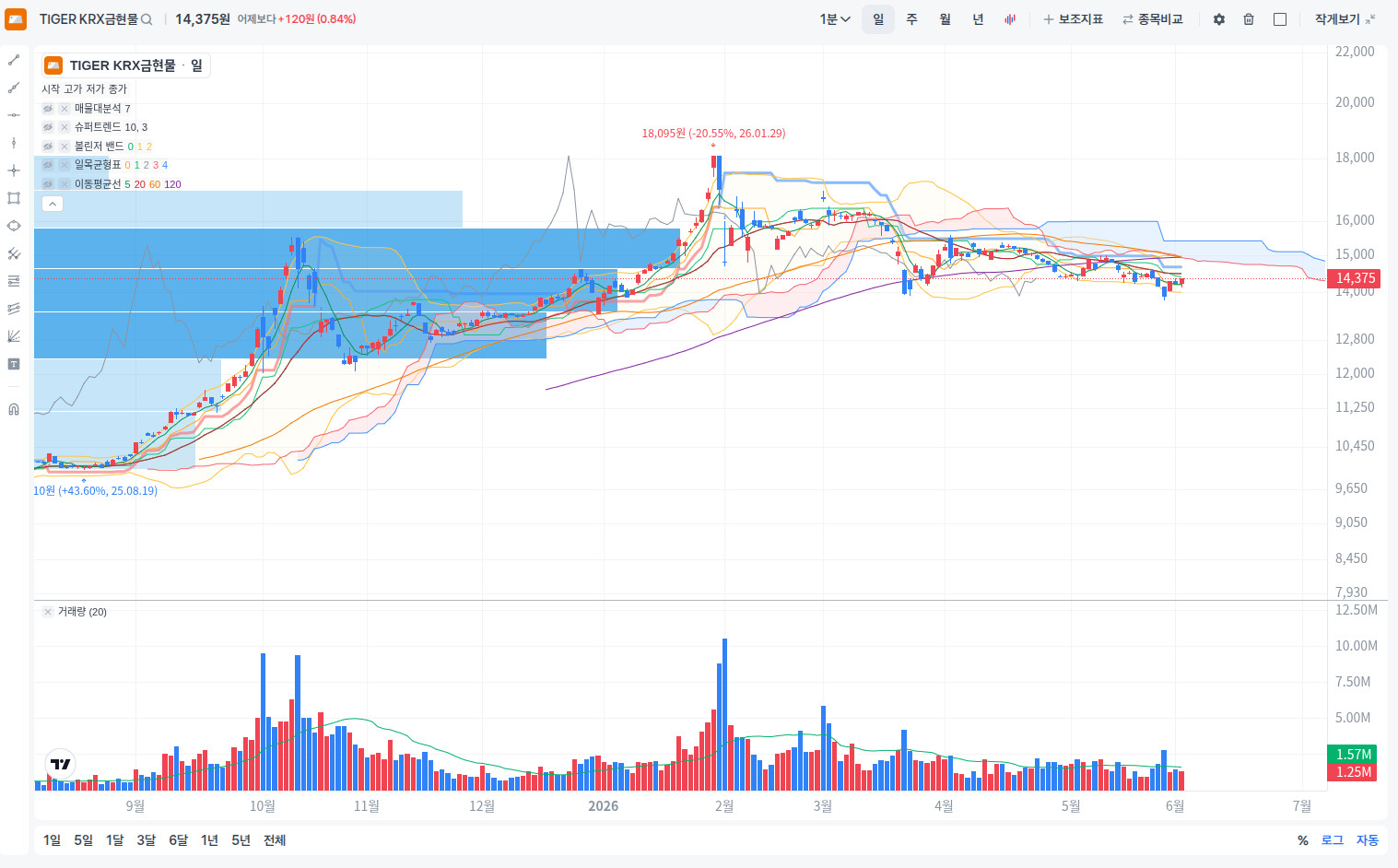
Task: Select the 3달 time range
Action: coord(147,840)
